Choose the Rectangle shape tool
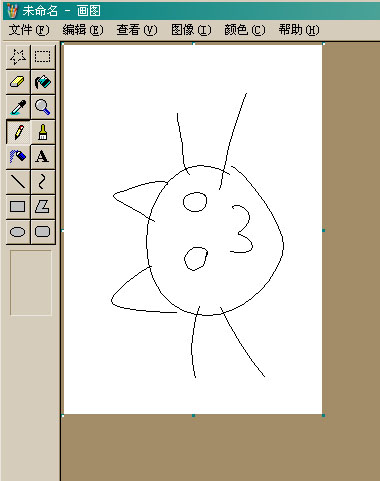 click(18, 207)
